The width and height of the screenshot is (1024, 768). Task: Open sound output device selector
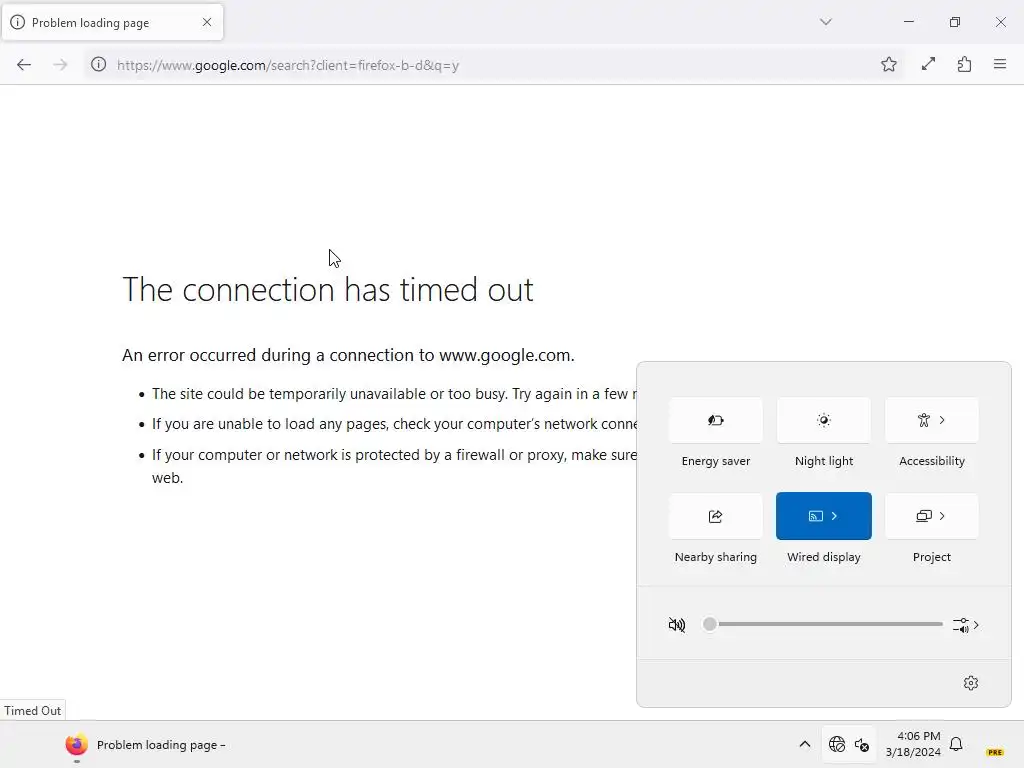967,625
